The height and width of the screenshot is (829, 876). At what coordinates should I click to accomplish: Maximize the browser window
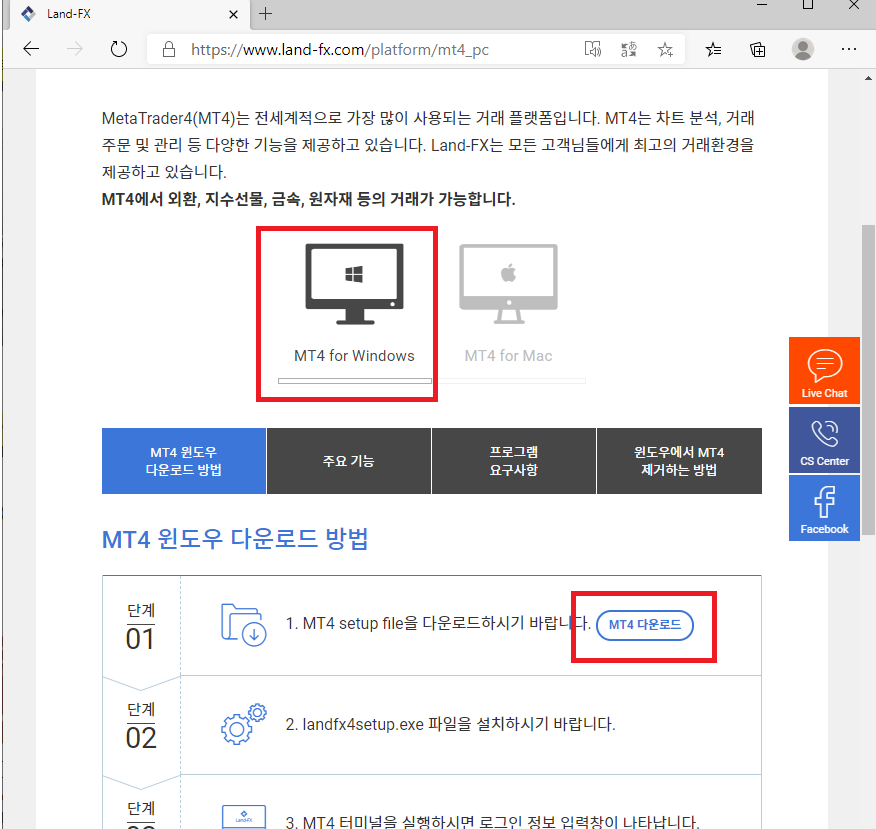click(x=808, y=5)
